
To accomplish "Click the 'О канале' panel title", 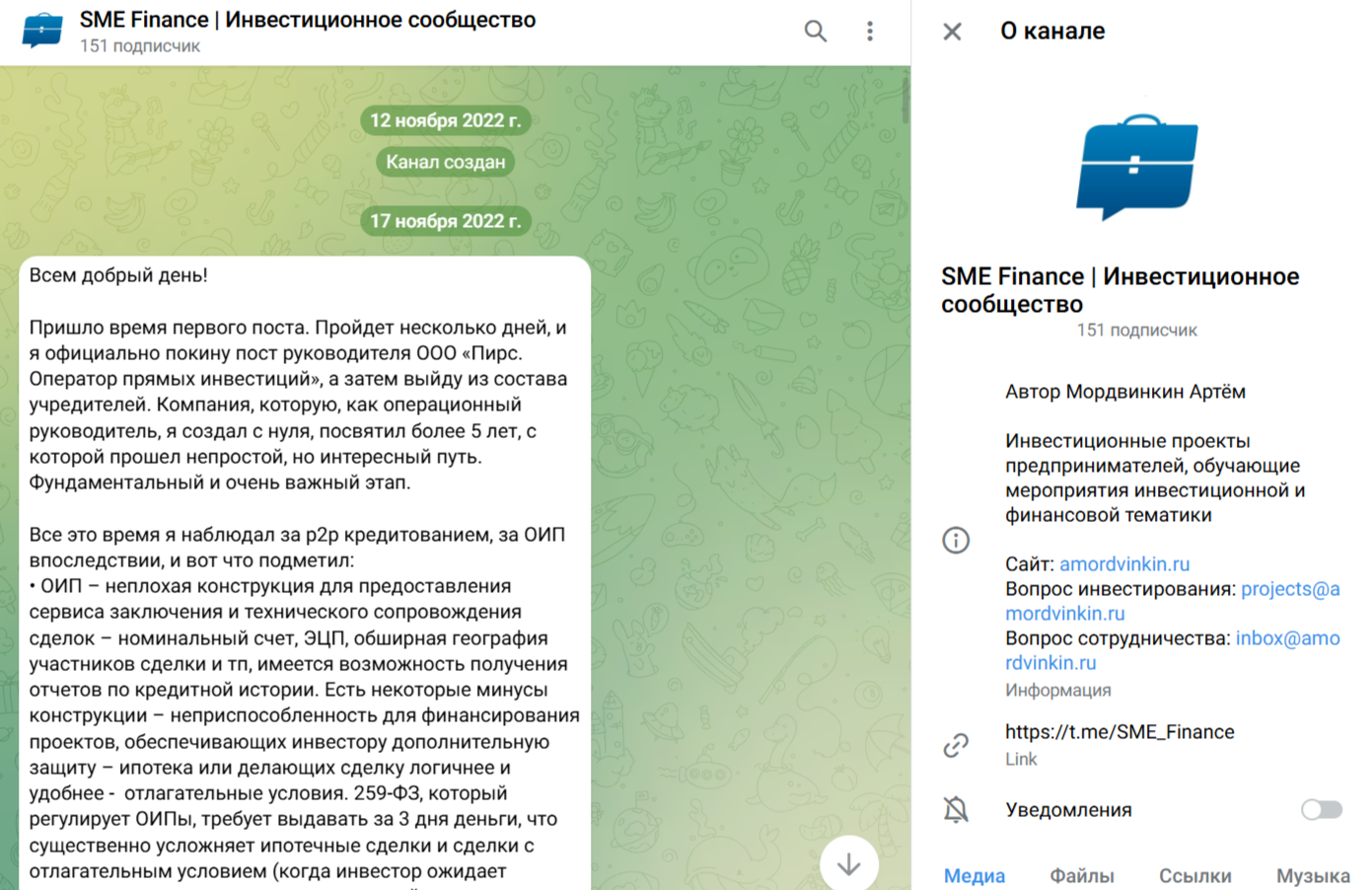I will click(x=1052, y=32).
